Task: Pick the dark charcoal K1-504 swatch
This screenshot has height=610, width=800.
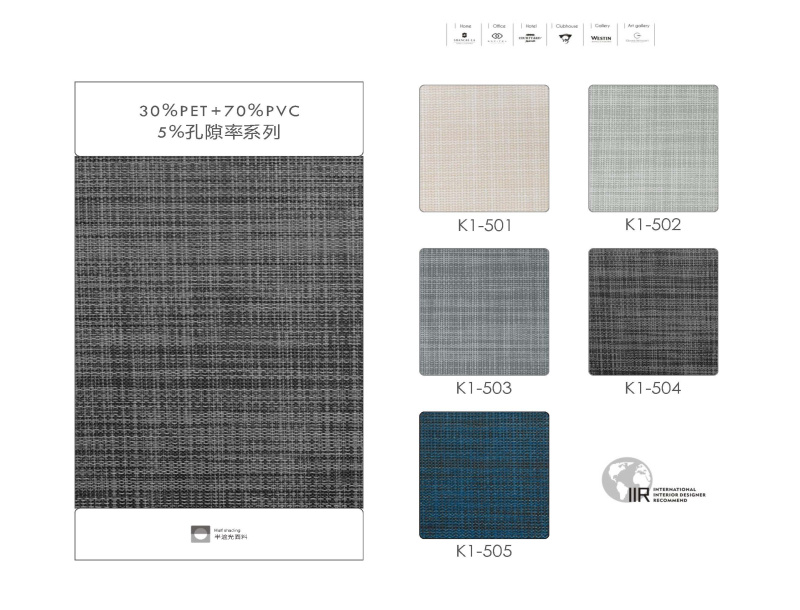Action: [653, 312]
